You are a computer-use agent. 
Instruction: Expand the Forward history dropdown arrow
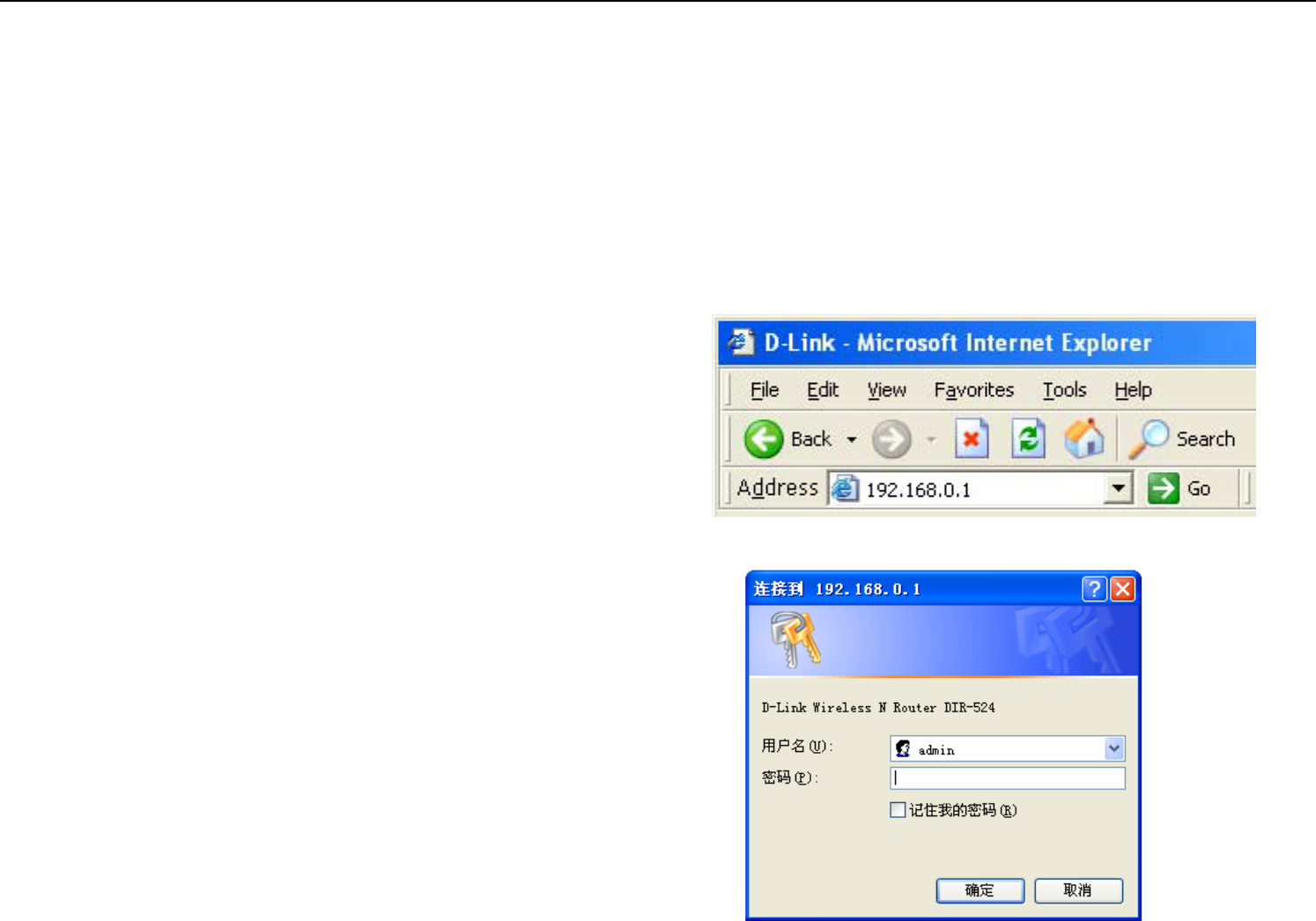click(x=931, y=439)
